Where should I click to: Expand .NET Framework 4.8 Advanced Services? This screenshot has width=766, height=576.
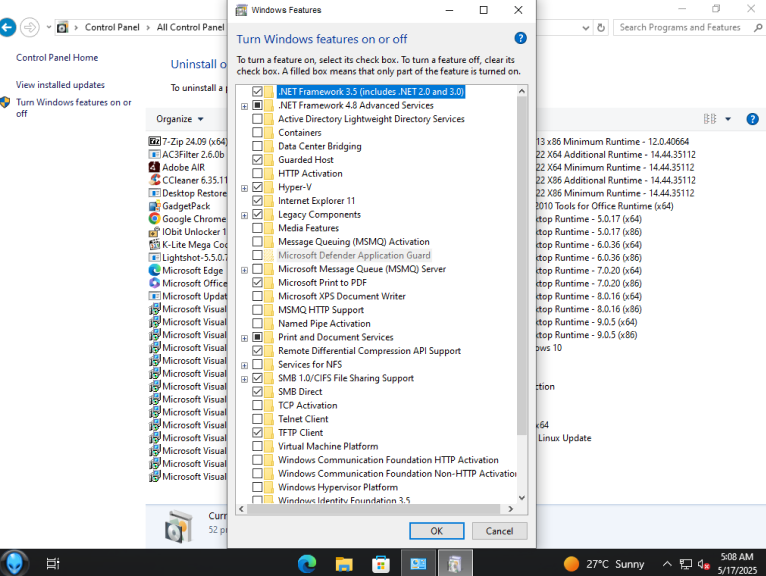[x=244, y=106]
